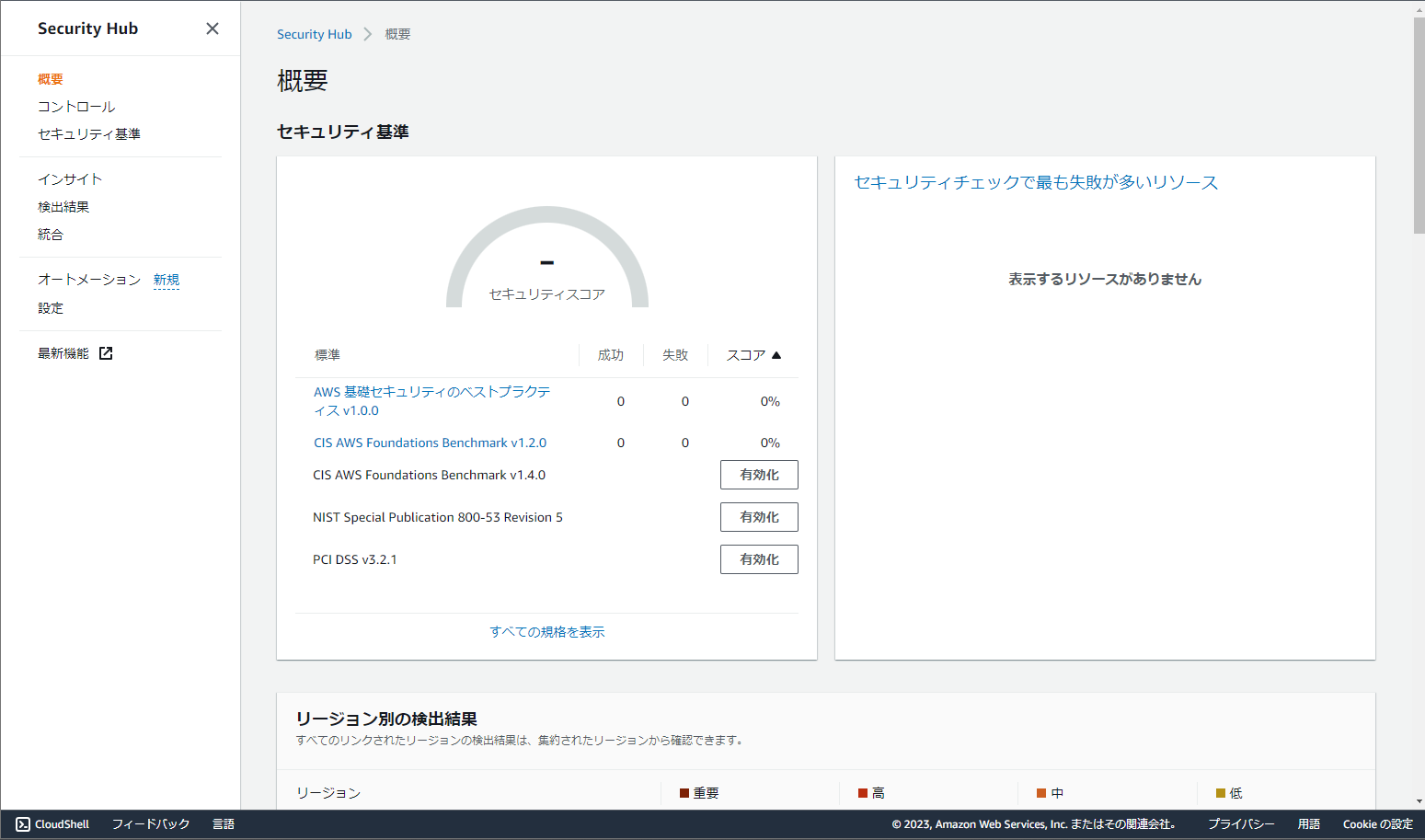Click the 0% score for AWS 基礎セキュリティ row
This screenshot has width=1425, height=840.
coord(770,401)
